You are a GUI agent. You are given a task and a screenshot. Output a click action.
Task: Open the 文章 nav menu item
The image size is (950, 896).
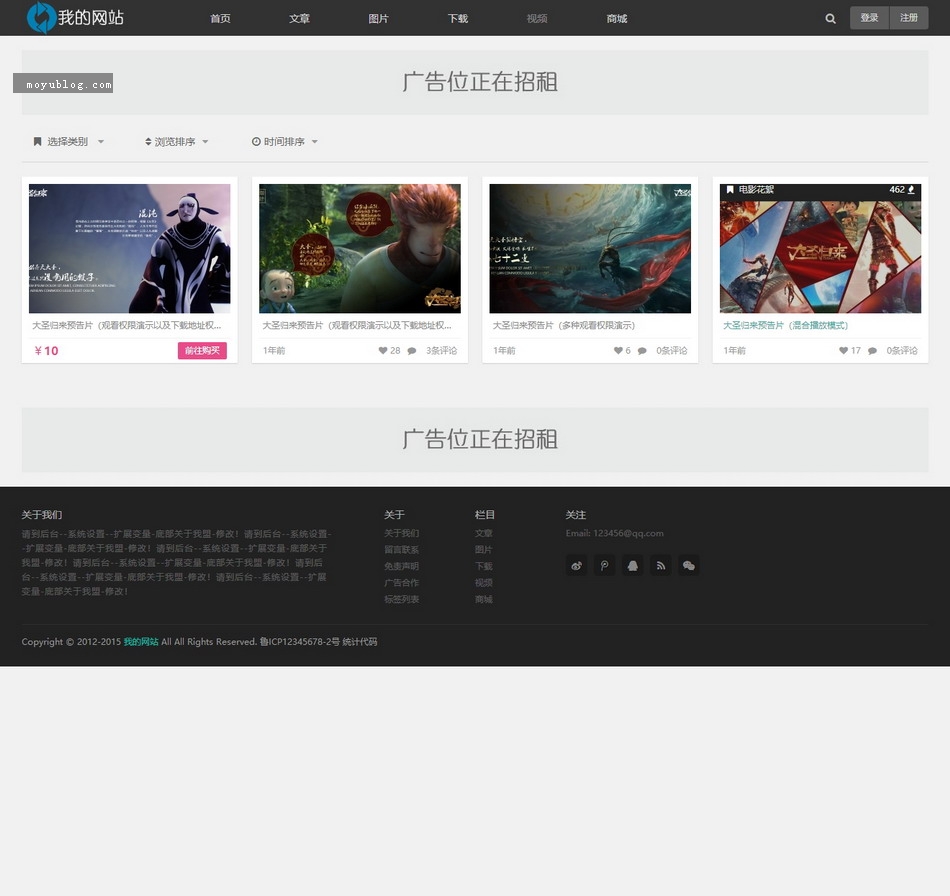[299, 19]
